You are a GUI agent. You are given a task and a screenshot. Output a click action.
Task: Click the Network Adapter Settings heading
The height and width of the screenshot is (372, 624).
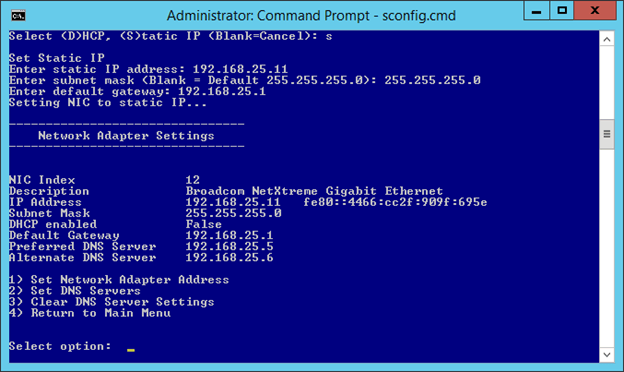click(x=126, y=136)
